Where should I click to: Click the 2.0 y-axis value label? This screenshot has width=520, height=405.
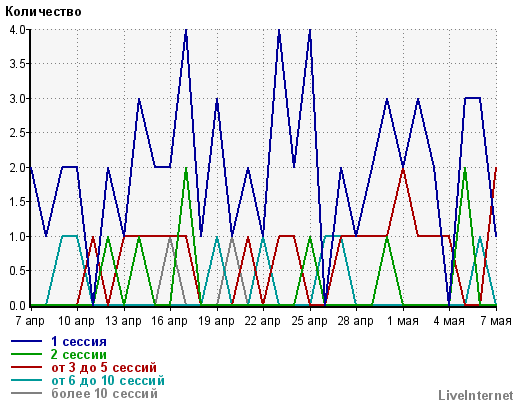[18, 168]
